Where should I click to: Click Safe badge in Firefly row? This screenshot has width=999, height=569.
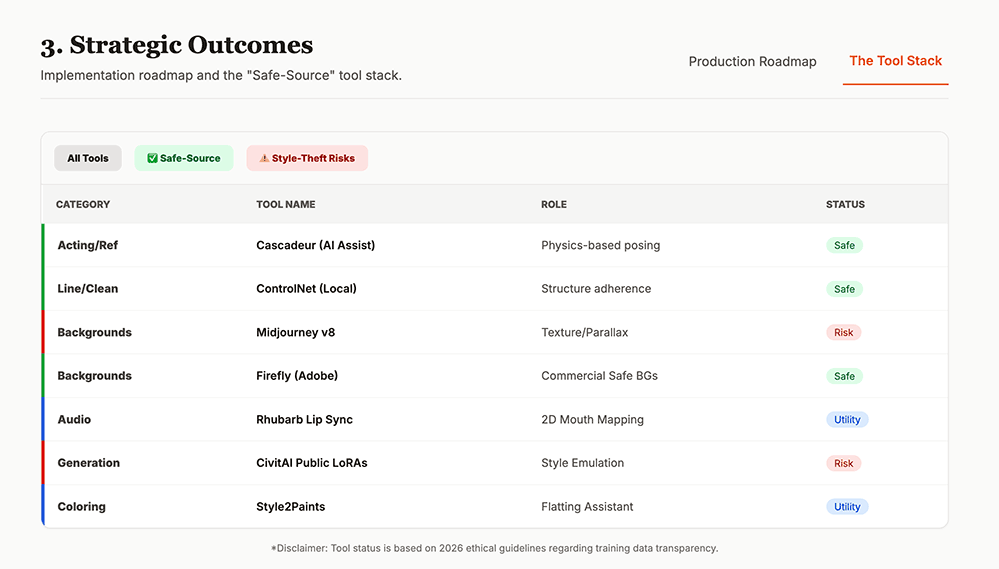tap(844, 377)
